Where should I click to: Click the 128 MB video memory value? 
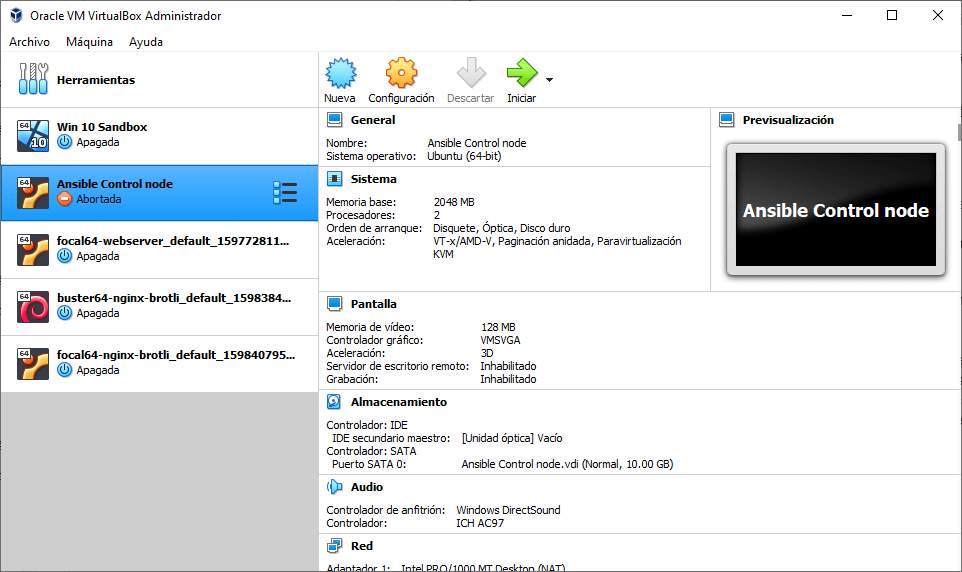pyautogui.click(x=498, y=327)
